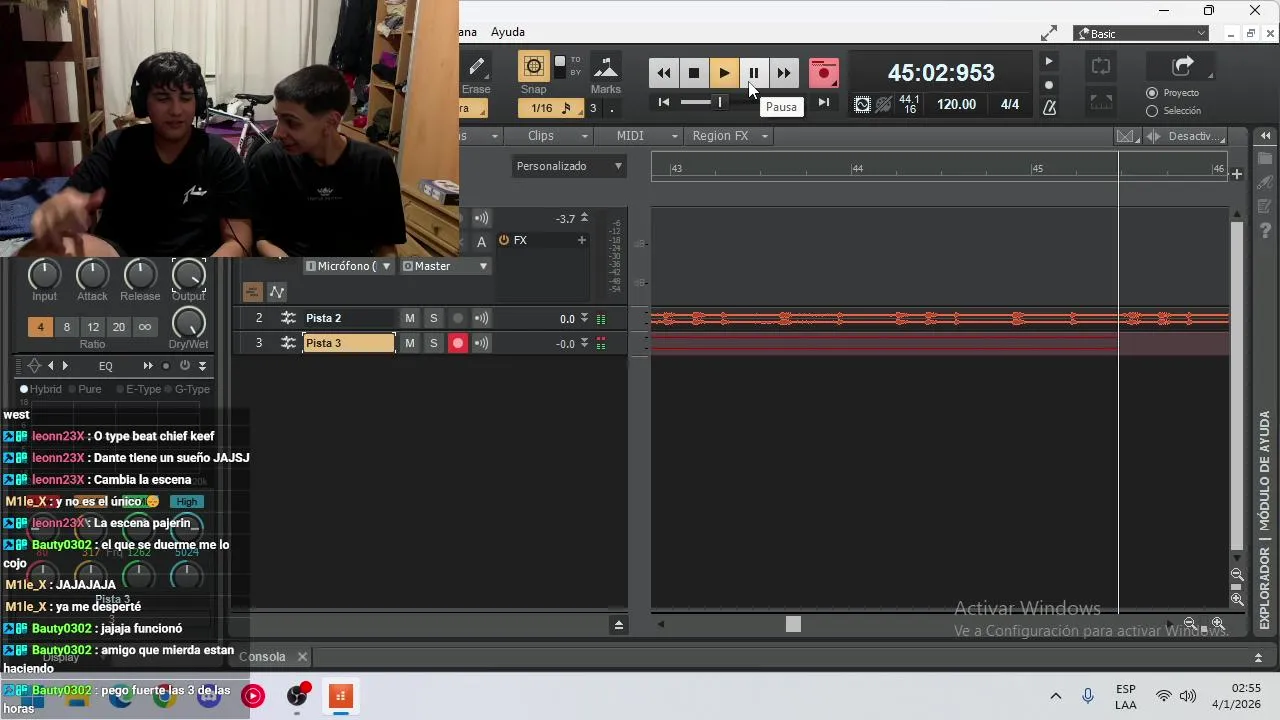Viewport: 1280px width, 720px height.
Task: Open the Basic workspace dropdown
Action: 1142,34
